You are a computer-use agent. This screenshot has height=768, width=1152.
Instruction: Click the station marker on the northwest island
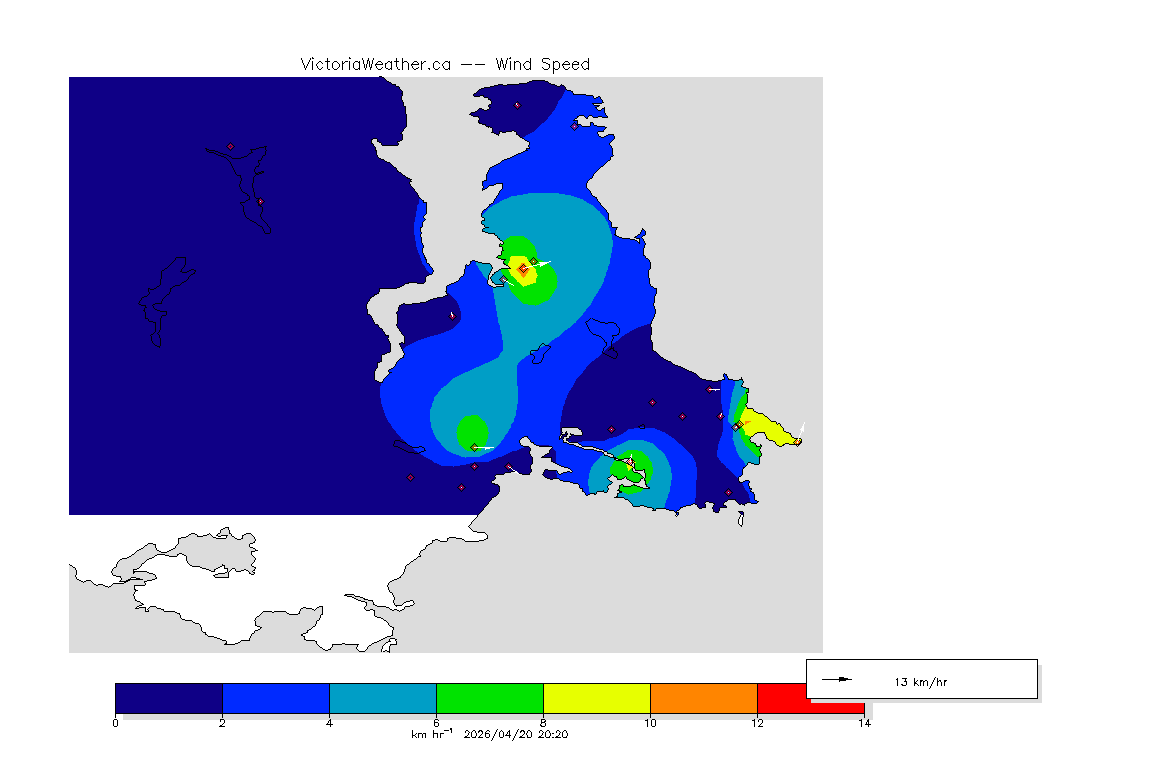click(x=231, y=147)
